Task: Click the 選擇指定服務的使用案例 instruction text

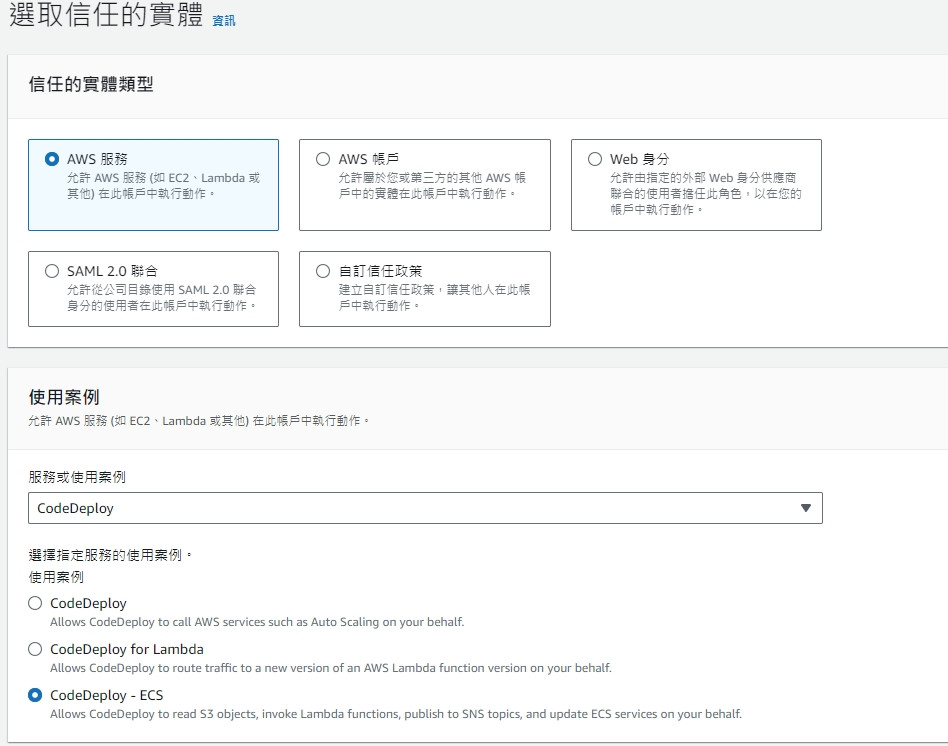Action: coord(110,555)
